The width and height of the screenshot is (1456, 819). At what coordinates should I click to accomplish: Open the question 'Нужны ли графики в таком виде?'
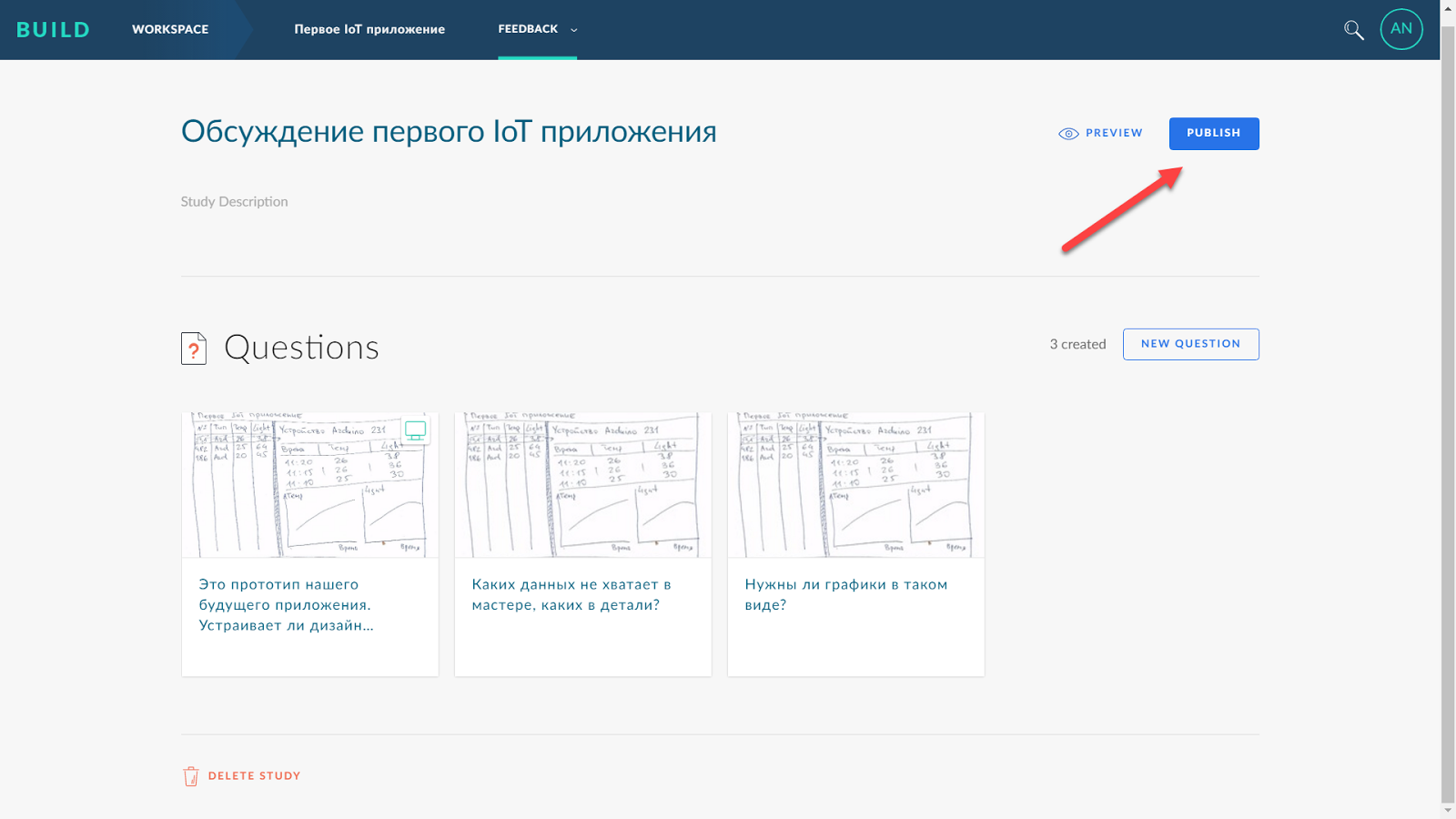coord(845,594)
